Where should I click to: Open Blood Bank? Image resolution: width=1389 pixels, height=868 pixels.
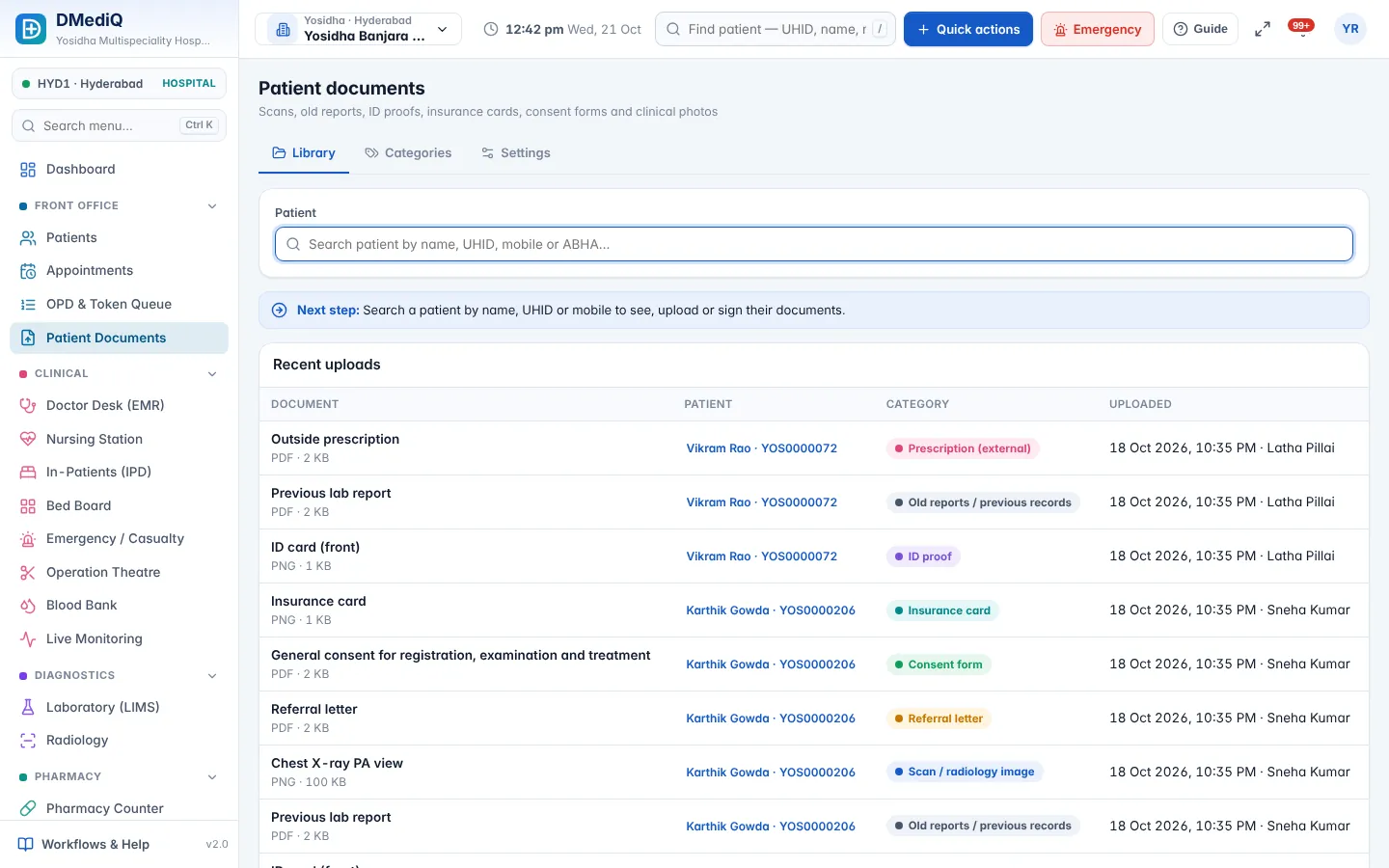coord(119,605)
